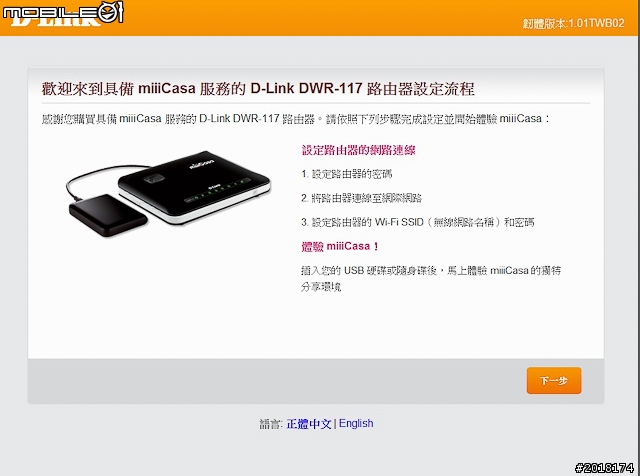Screen dimensions: 640x476
Task: Click the orange 下一步 next button
Action: coord(554,380)
